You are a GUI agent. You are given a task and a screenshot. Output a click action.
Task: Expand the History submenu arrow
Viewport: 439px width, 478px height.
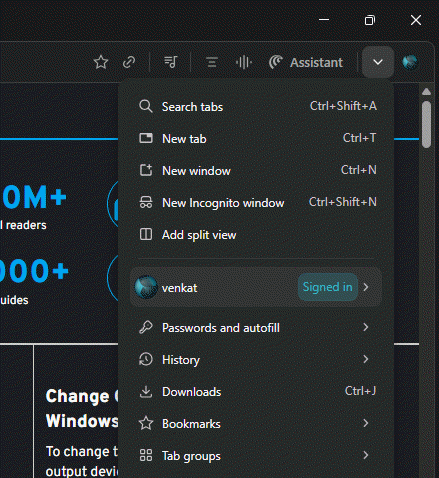(366, 359)
